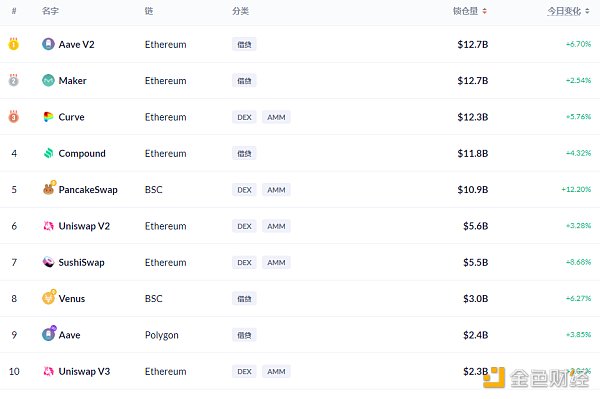Screen dimensions: 600x399
Task: Click the Curve rainbow logo icon
Action: coord(48,117)
